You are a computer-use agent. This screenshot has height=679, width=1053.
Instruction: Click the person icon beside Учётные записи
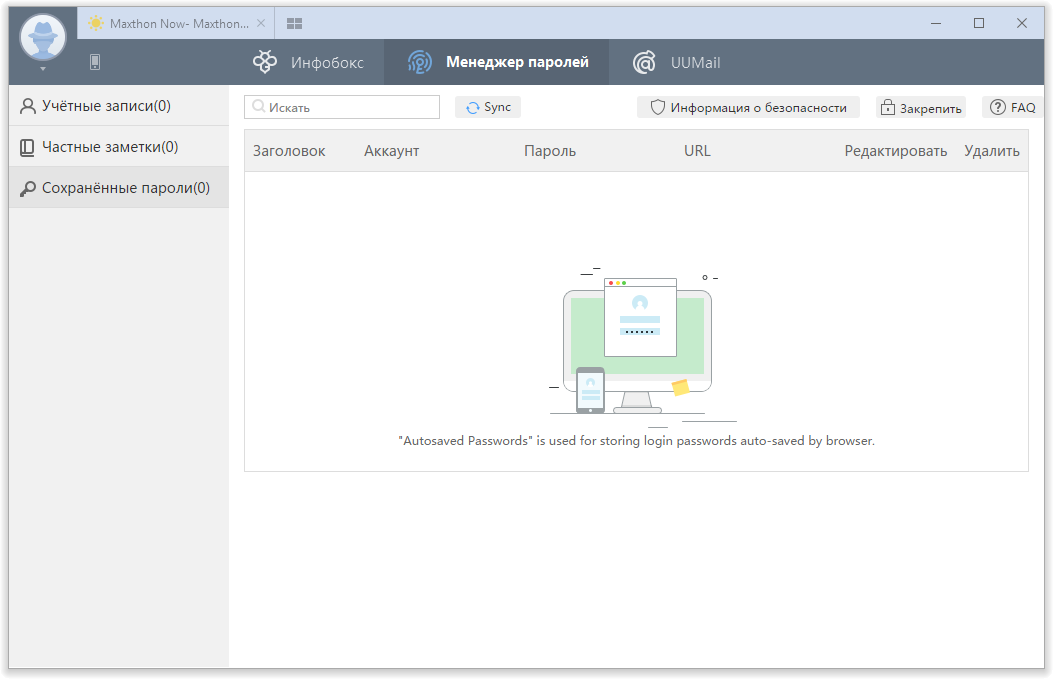28,106
